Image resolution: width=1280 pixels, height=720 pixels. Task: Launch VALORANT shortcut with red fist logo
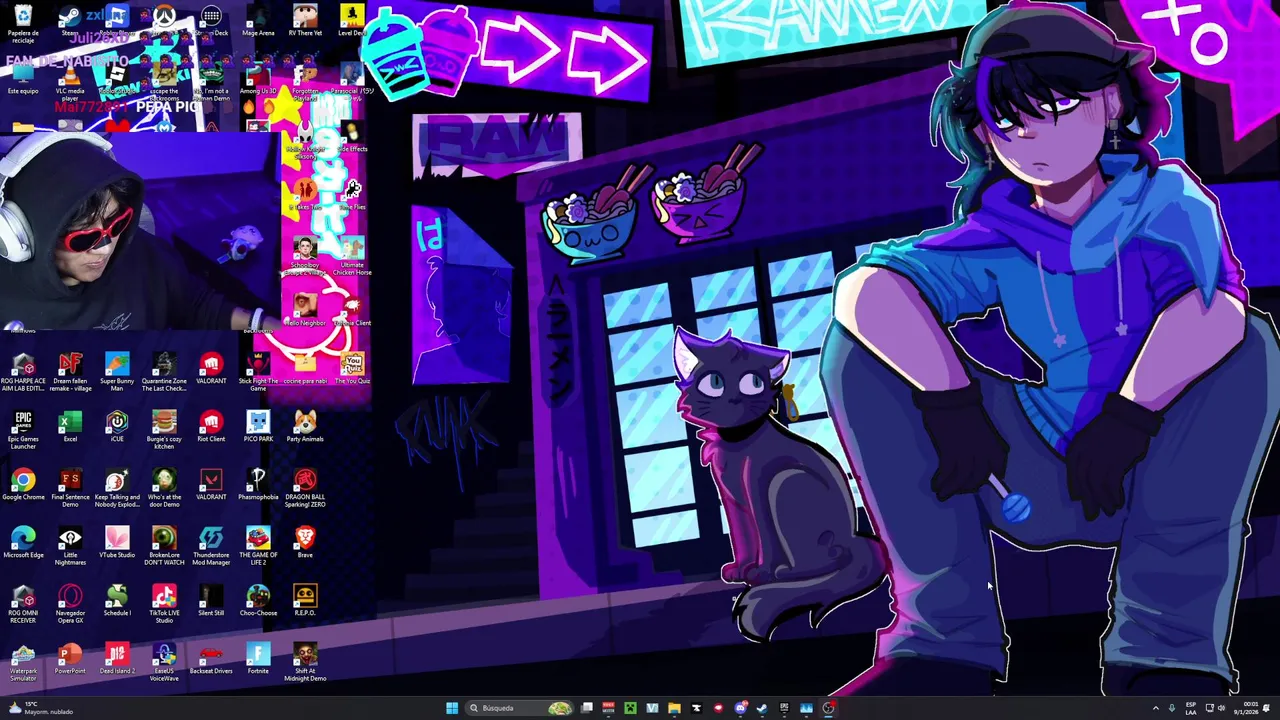pos(211,370)
